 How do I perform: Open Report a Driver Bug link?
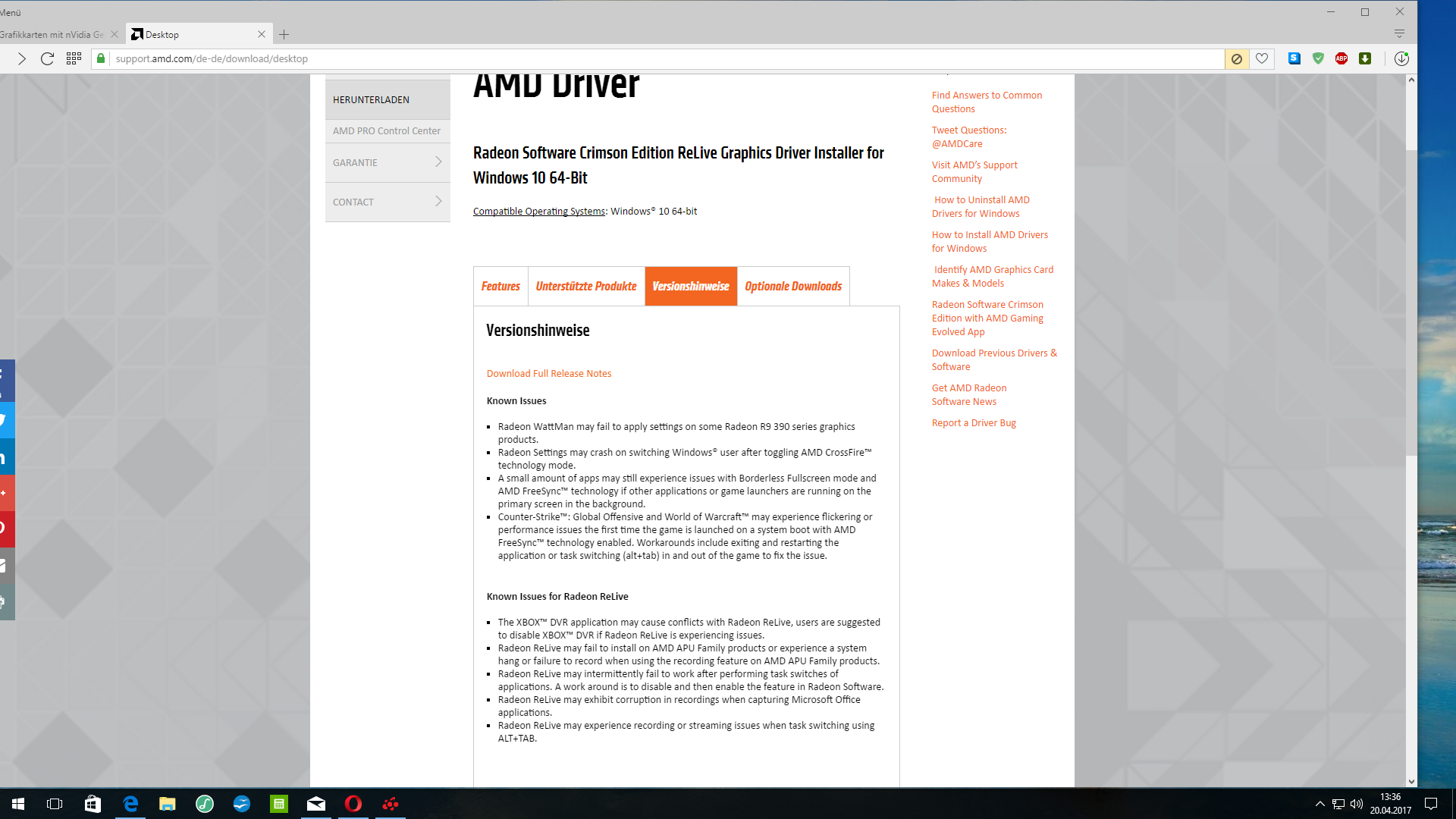[974, 422]
